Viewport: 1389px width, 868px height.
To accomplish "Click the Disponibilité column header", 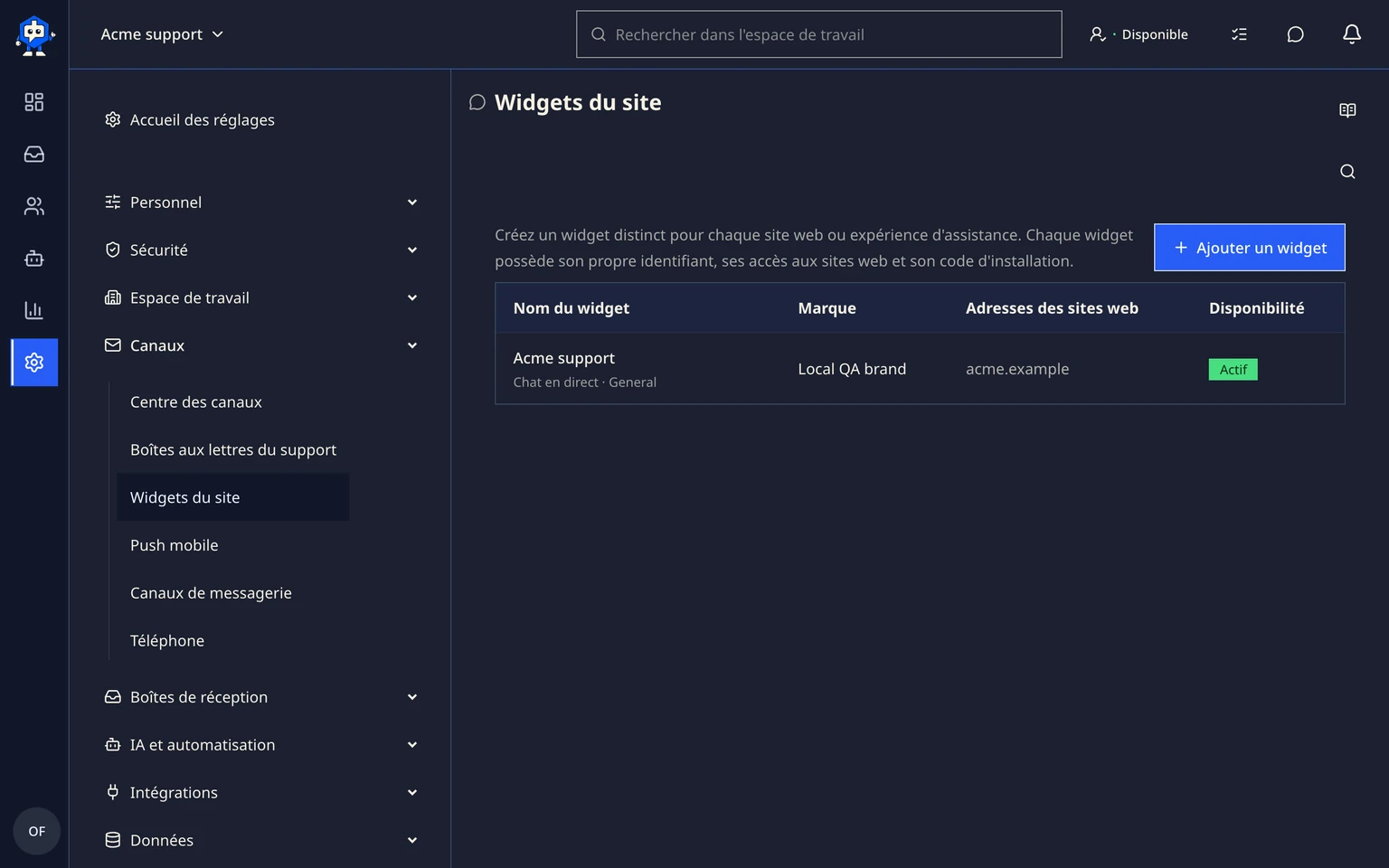I will click(1256, 308).
